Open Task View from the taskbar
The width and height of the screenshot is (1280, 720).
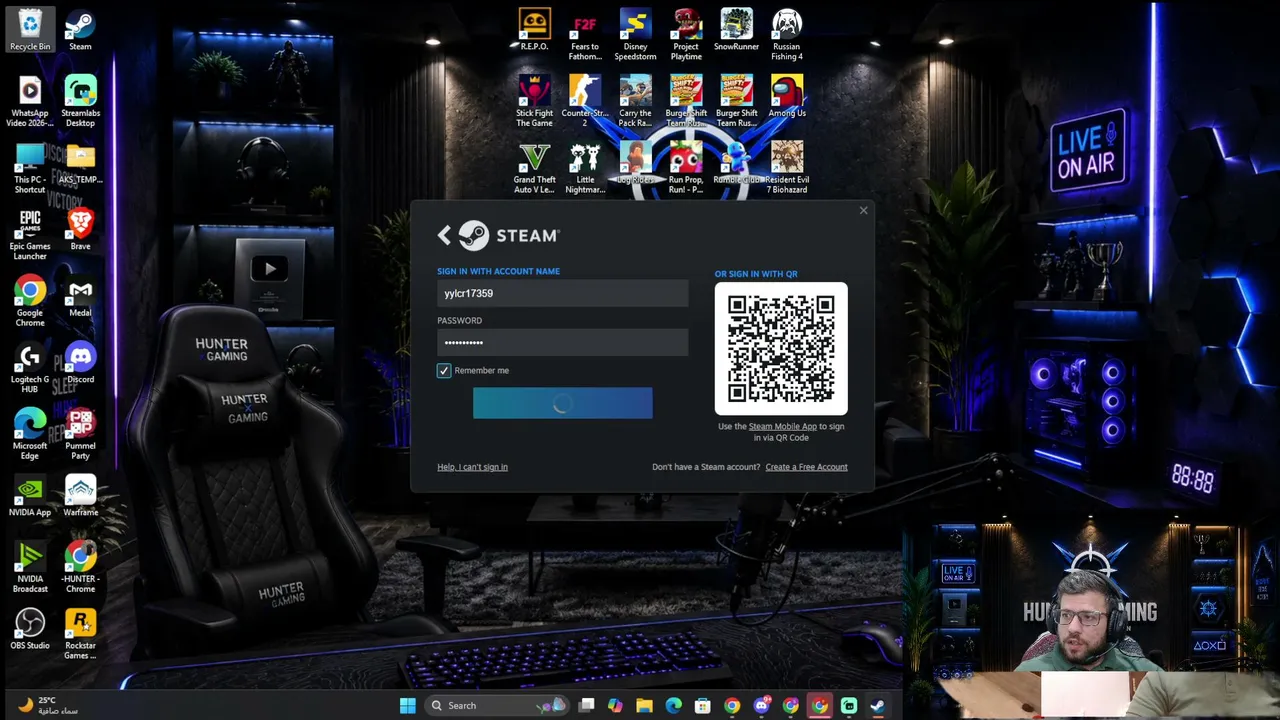587,705
